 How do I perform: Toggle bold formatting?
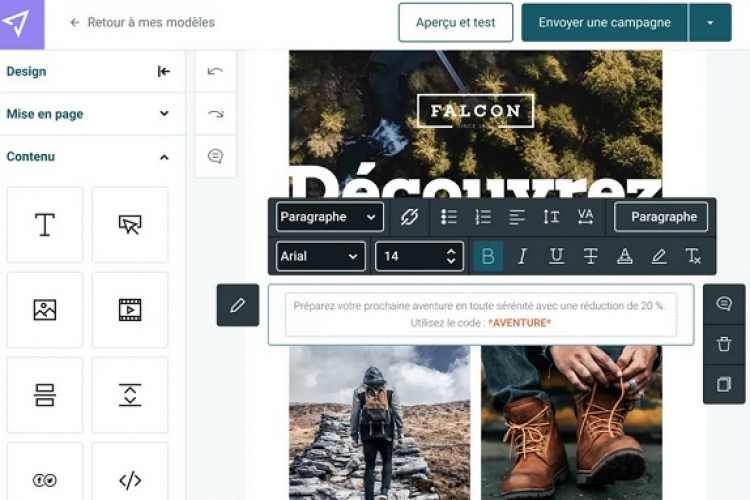(488, 256)
